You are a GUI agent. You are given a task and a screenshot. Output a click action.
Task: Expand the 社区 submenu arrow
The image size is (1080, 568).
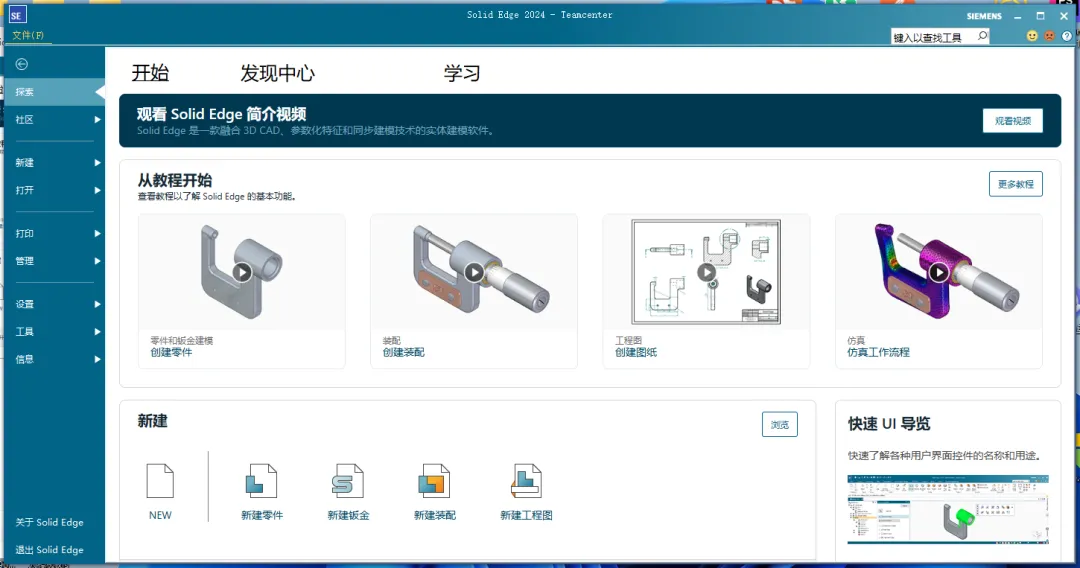click(x=97, y=120)
